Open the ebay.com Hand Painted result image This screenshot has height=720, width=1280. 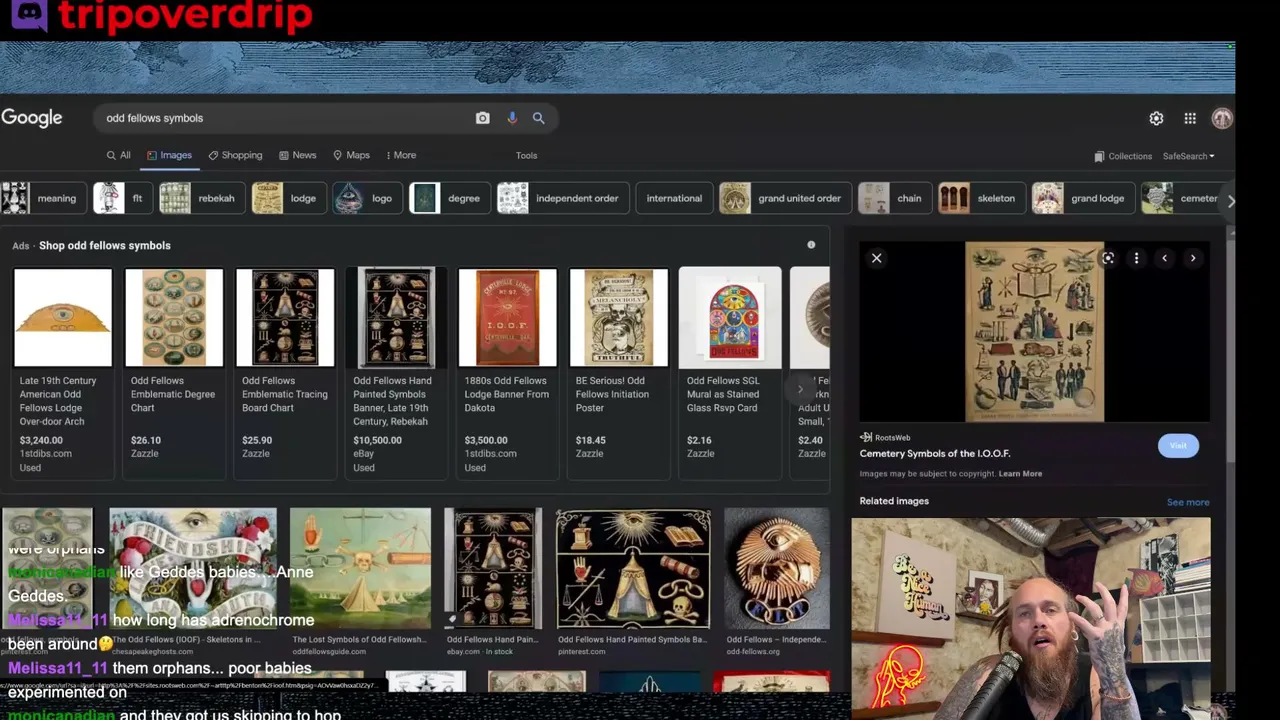coord(493,567)
